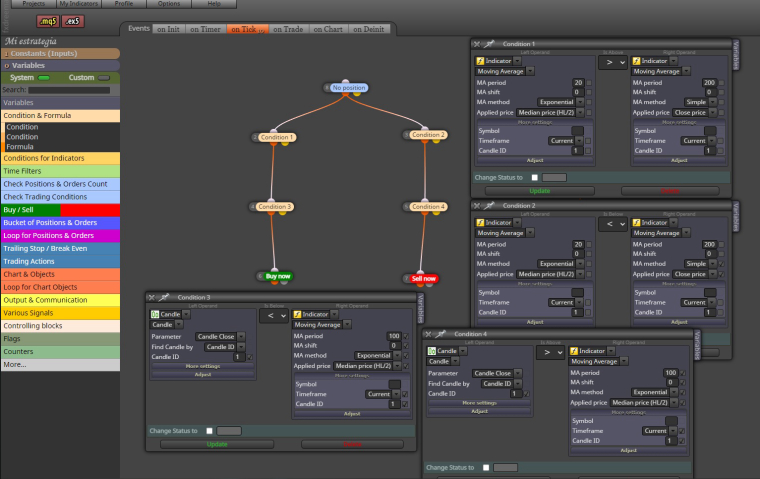Open the Is Above operator dropdown in Condition 1
Image resolution: width=760 pixels, height=479 pixels.
coord(613,62)
